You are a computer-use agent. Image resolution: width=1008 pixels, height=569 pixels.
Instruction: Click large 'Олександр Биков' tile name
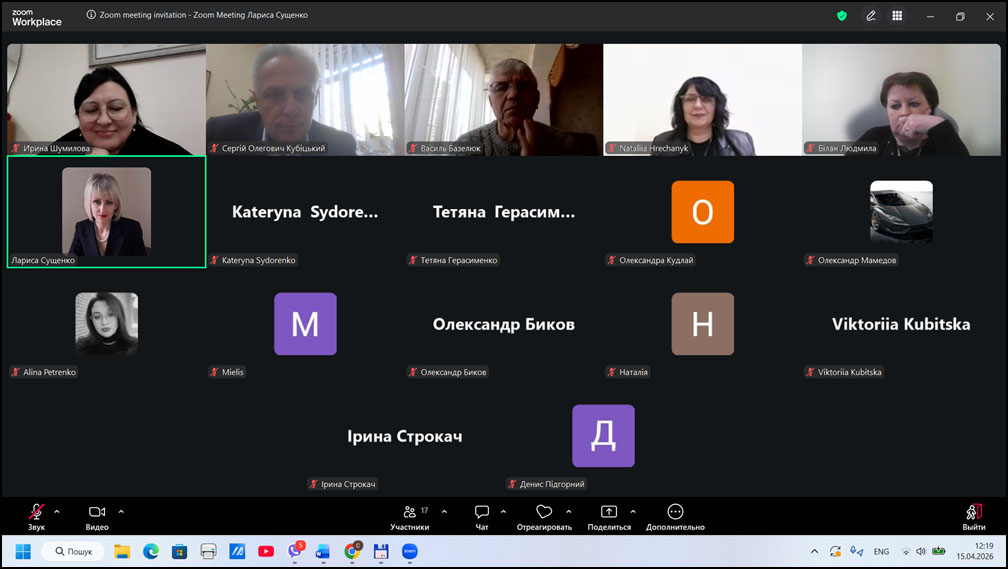pyautogui.click(x=503, y=324)
